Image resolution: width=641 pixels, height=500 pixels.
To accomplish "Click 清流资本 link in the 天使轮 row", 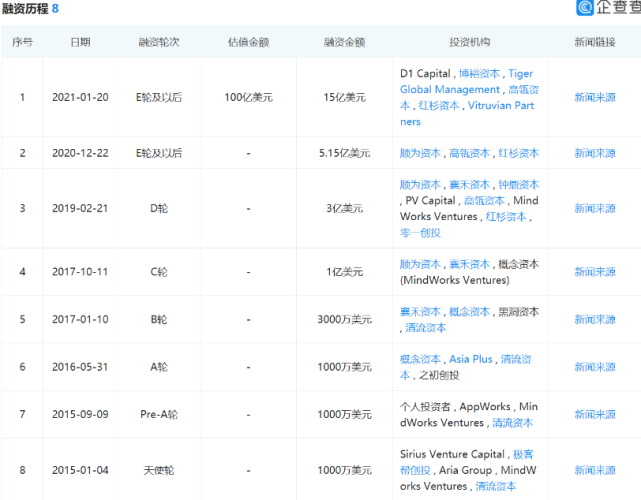I will (495, 486).
